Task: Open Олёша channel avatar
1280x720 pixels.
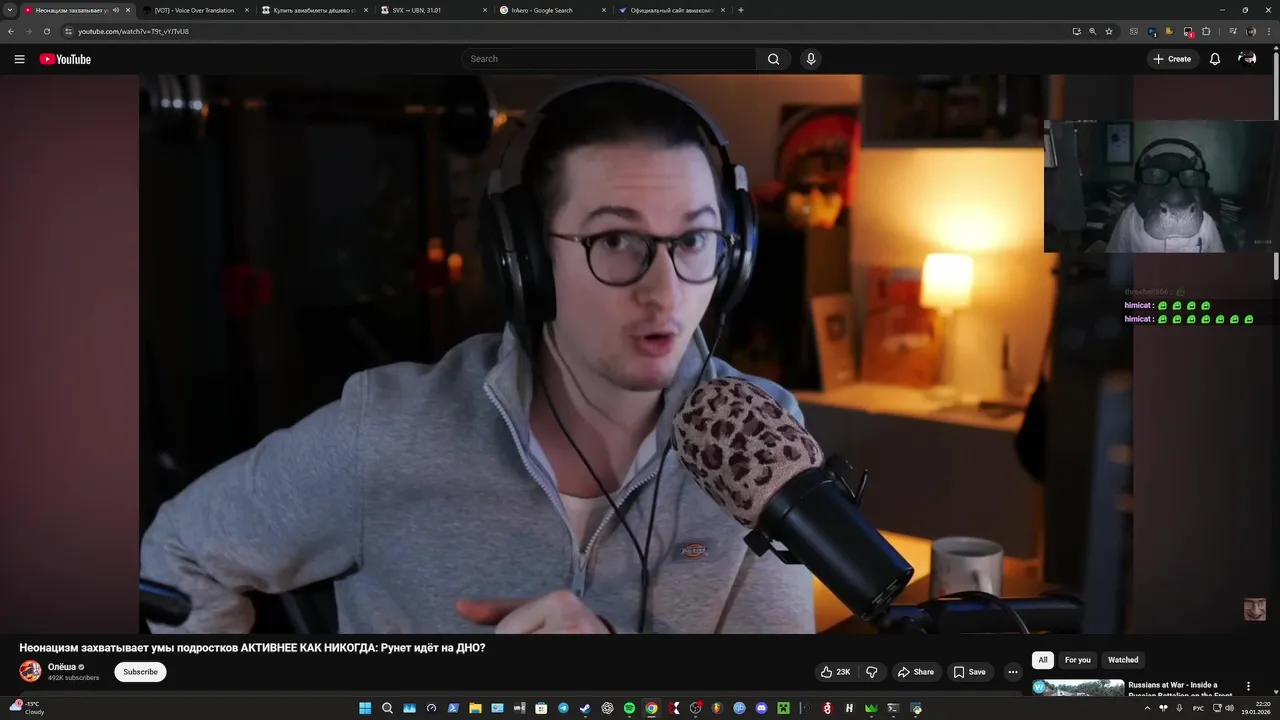Action: [x=30, y=671]
